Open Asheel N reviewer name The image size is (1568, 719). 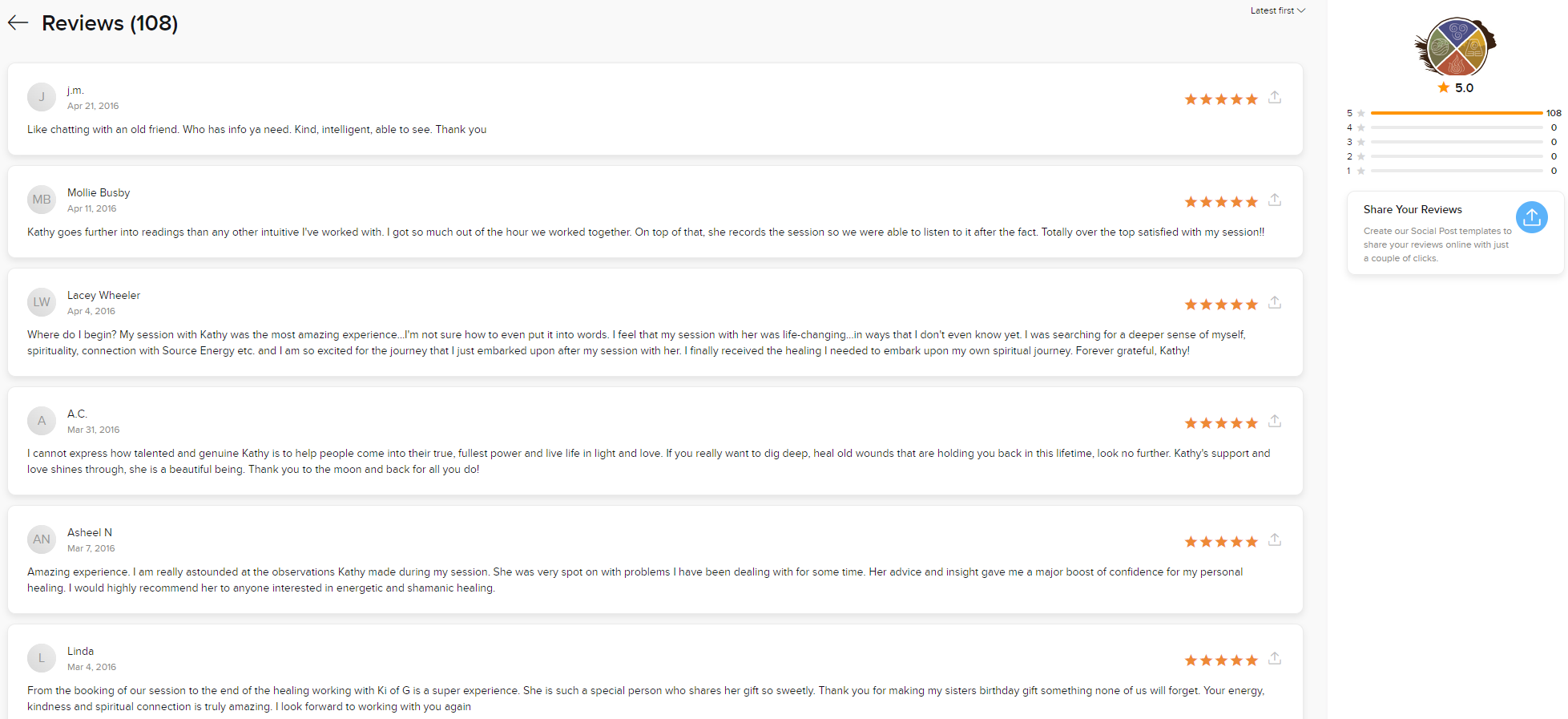point(90,532)
